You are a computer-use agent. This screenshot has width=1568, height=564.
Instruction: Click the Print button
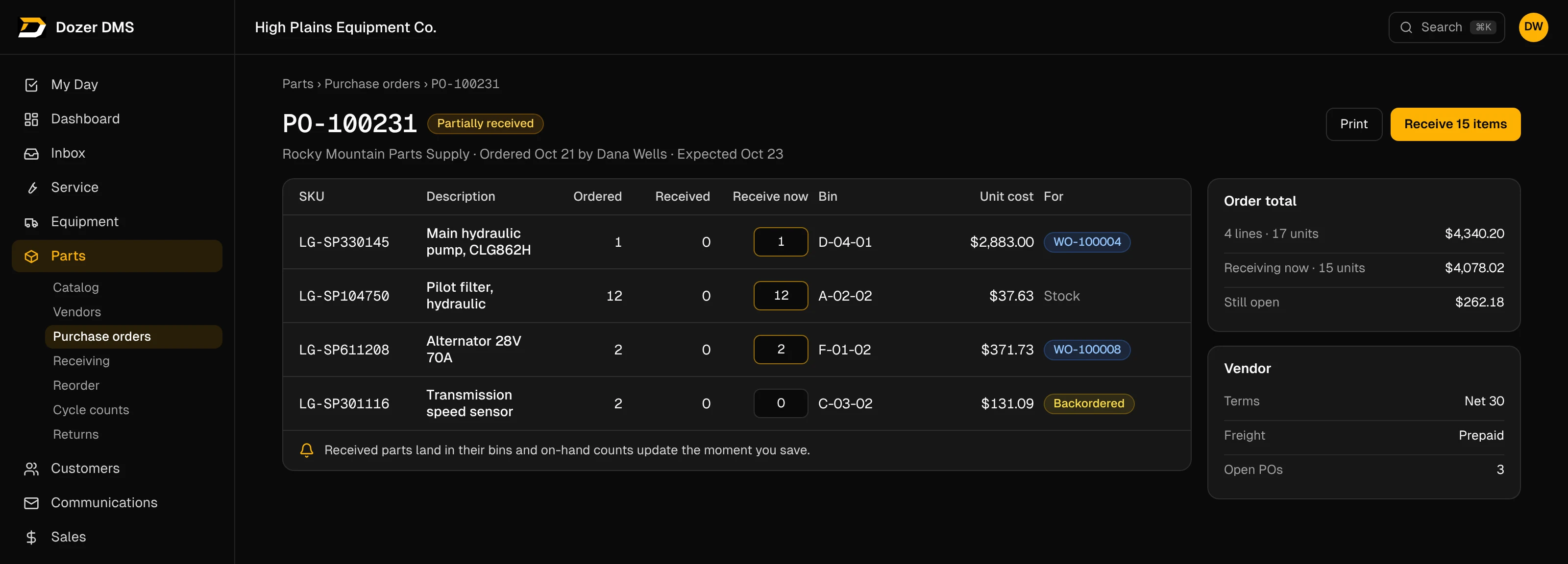pos(1354,124)
